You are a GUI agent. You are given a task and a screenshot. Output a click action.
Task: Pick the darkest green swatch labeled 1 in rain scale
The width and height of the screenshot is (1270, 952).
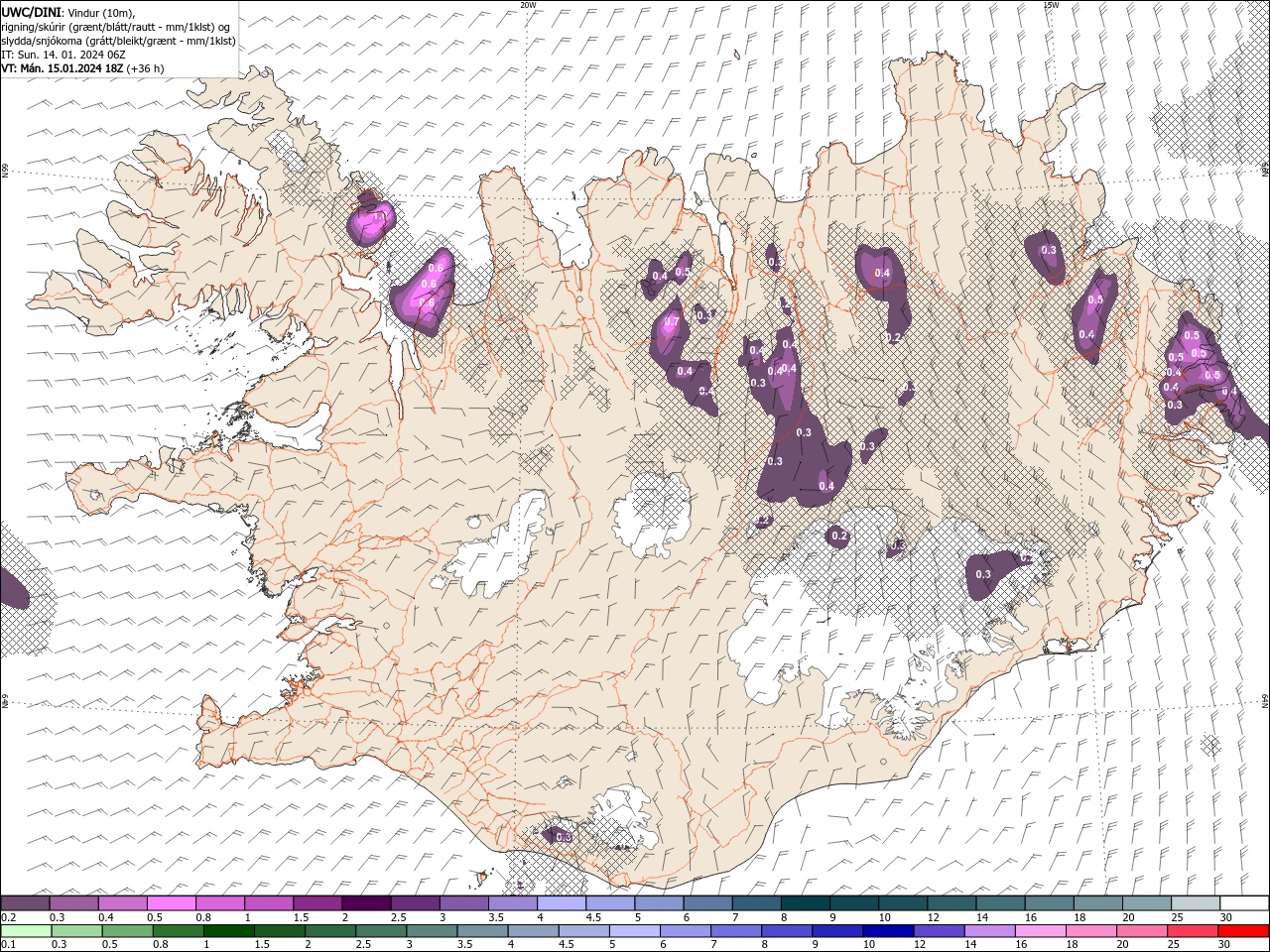[x=229, y=931]
